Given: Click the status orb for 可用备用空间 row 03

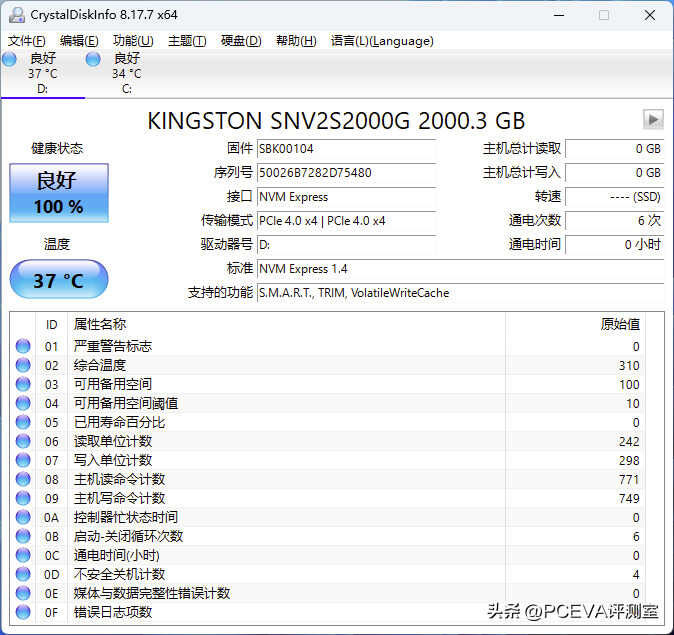Looking at the screenshot, I should pos(23,384).
